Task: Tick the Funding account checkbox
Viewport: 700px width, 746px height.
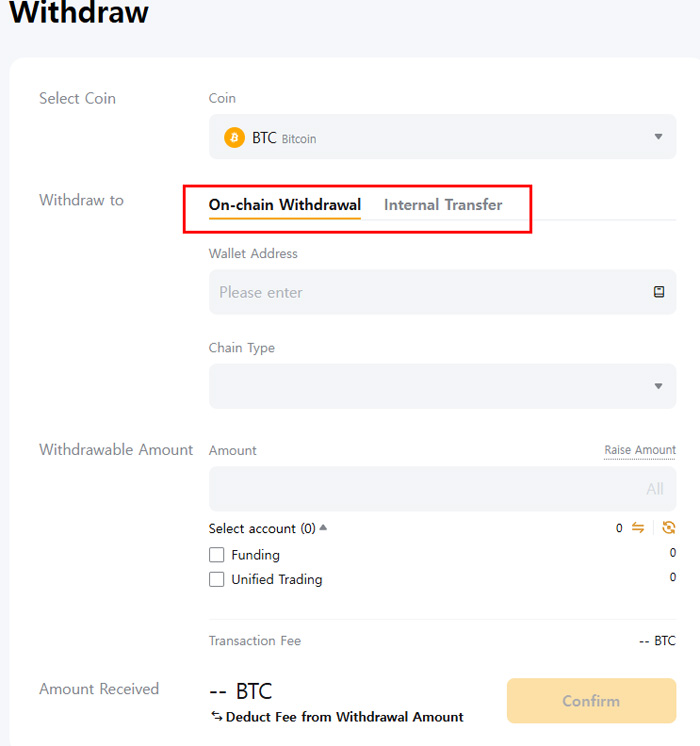Action: (216, 555)
